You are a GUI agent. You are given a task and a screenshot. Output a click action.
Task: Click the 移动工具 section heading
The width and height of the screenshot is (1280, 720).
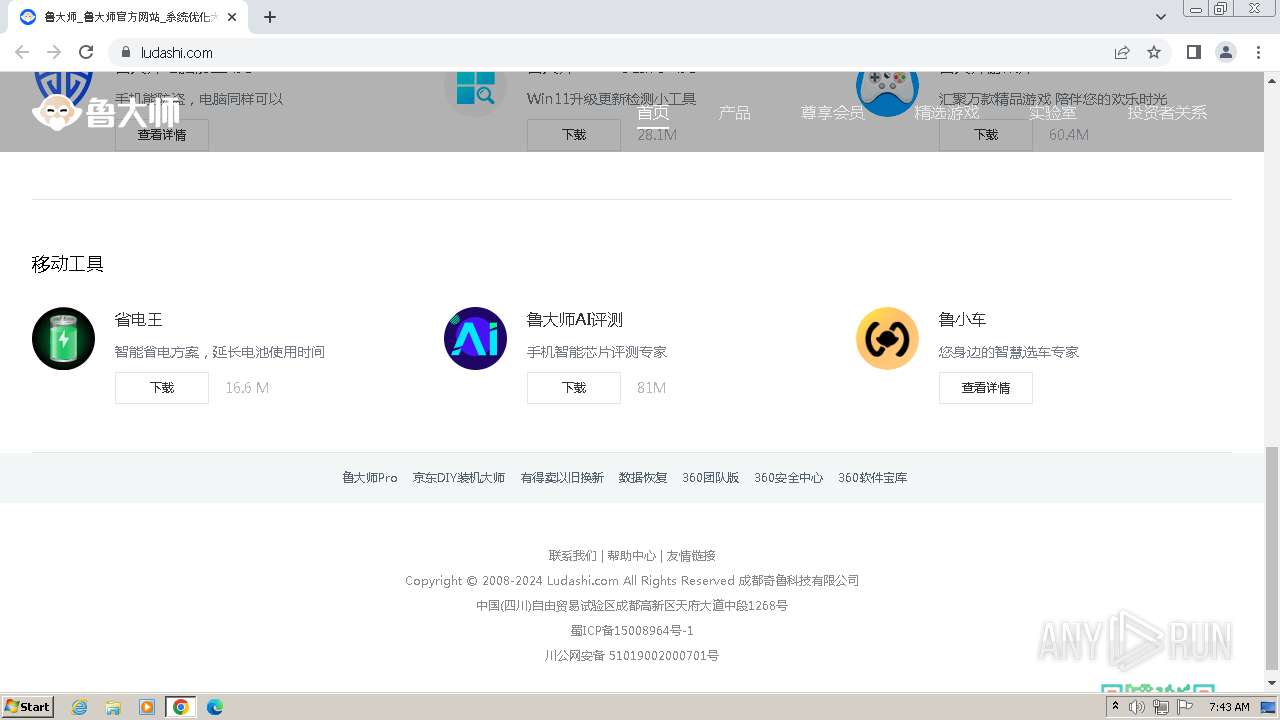pos(68,264)
